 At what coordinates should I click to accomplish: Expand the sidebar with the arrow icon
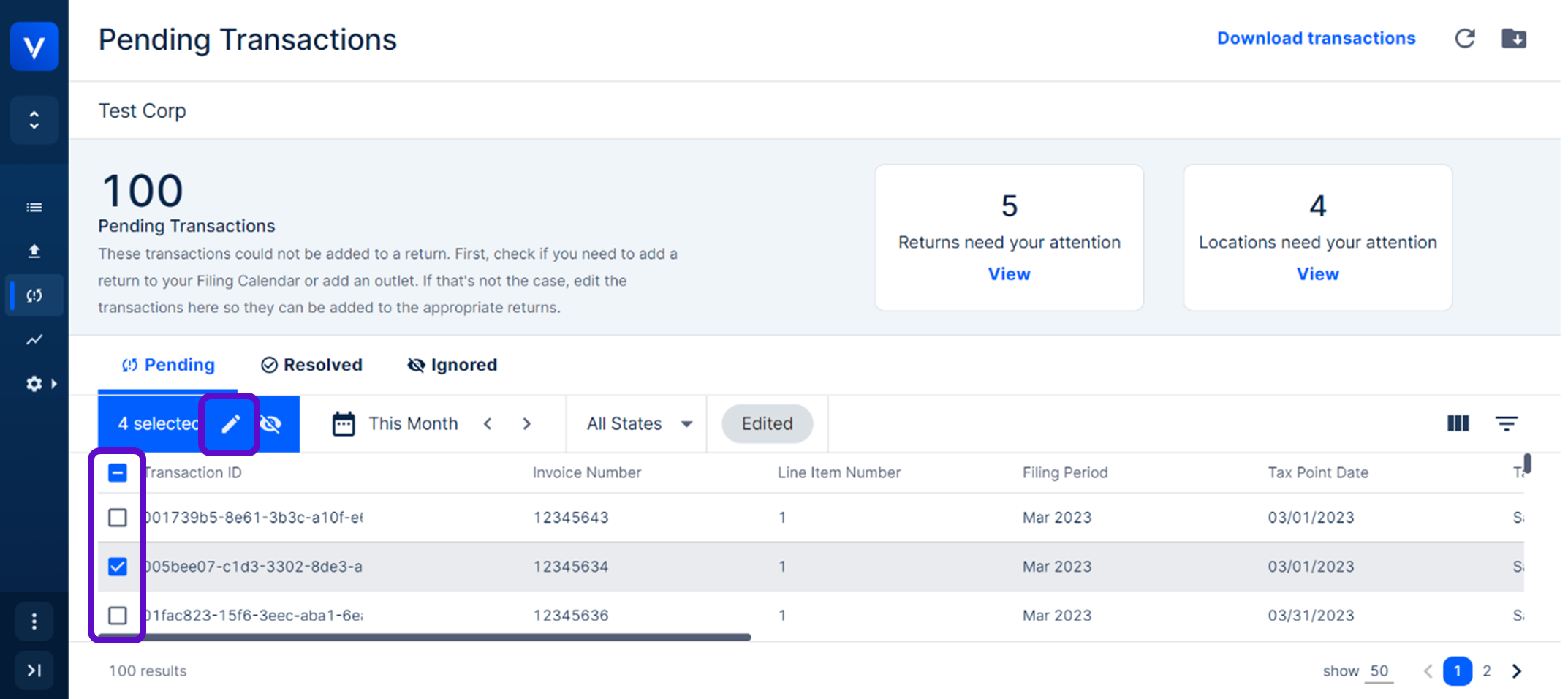[34, 670]
